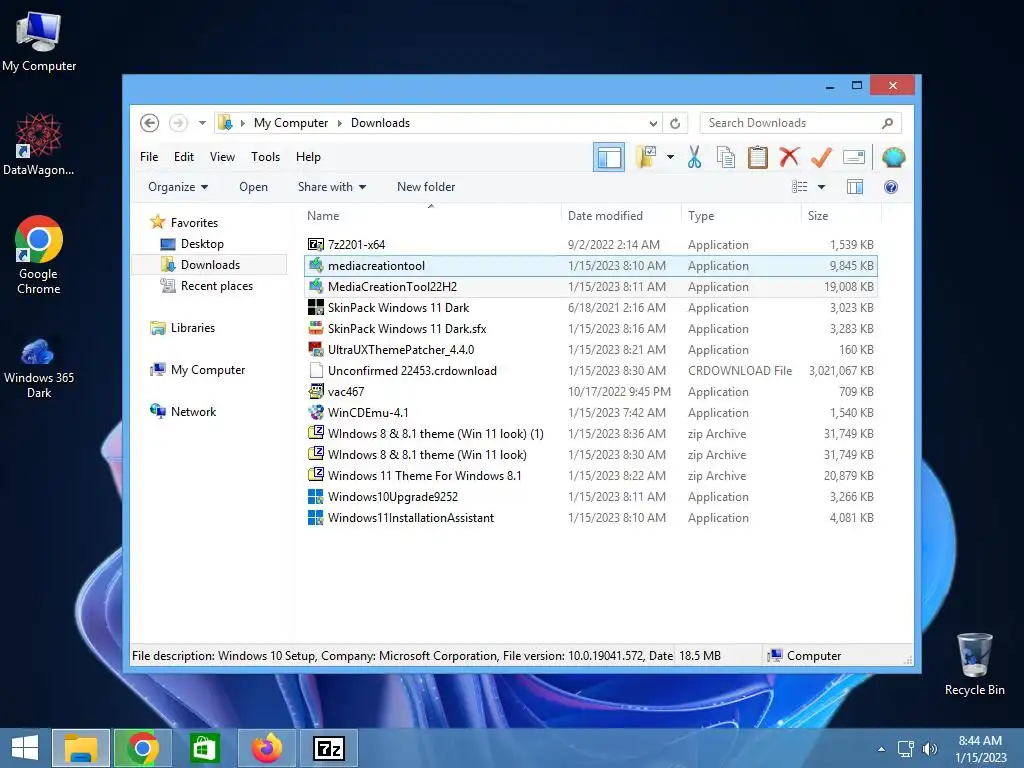This screenshot has width=1024, height=768.
Task: Click the orange checkmark Properties icon
Action: [x=822, y=157]
